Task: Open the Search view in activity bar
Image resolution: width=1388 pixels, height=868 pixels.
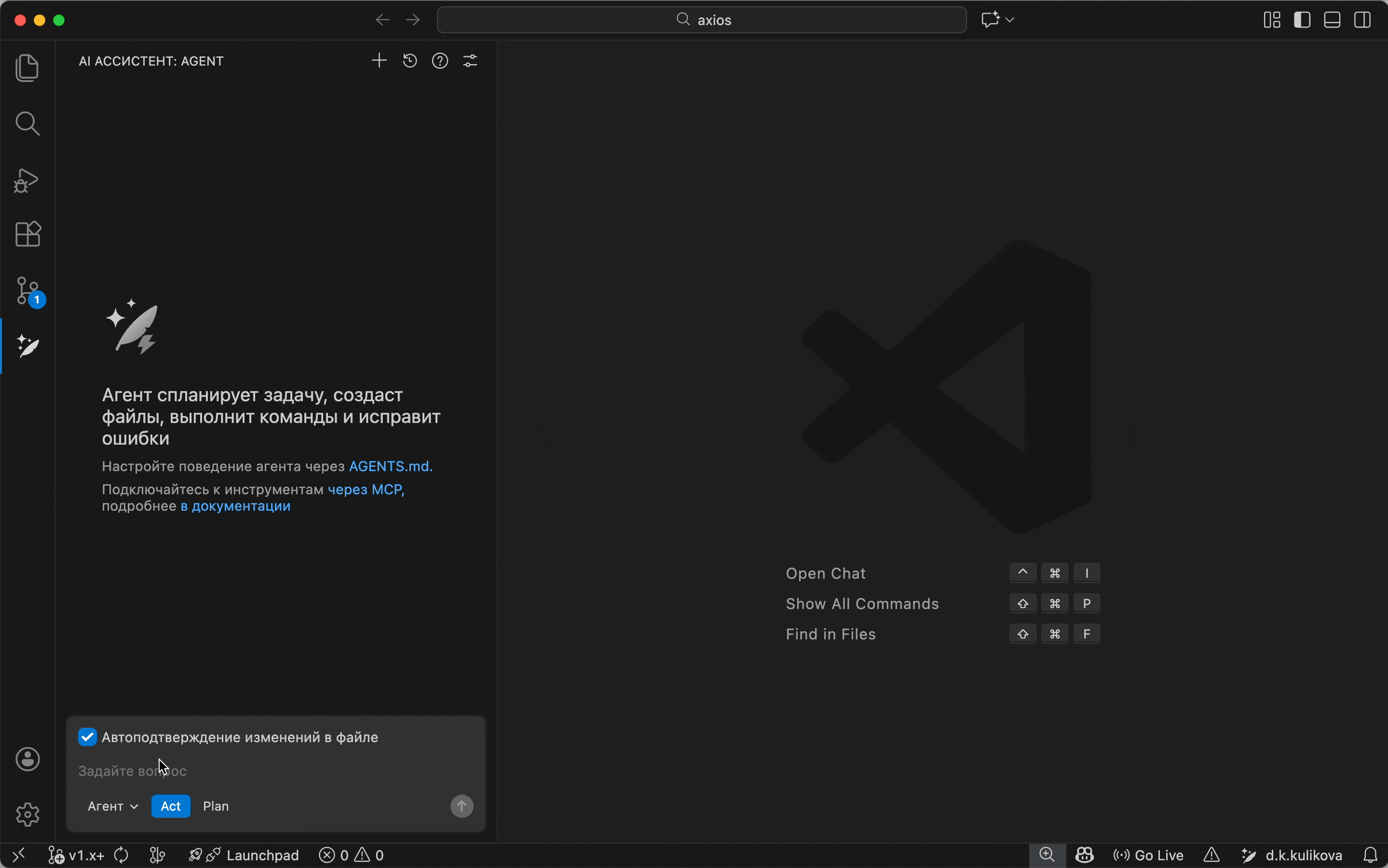Action: (27, 123)
